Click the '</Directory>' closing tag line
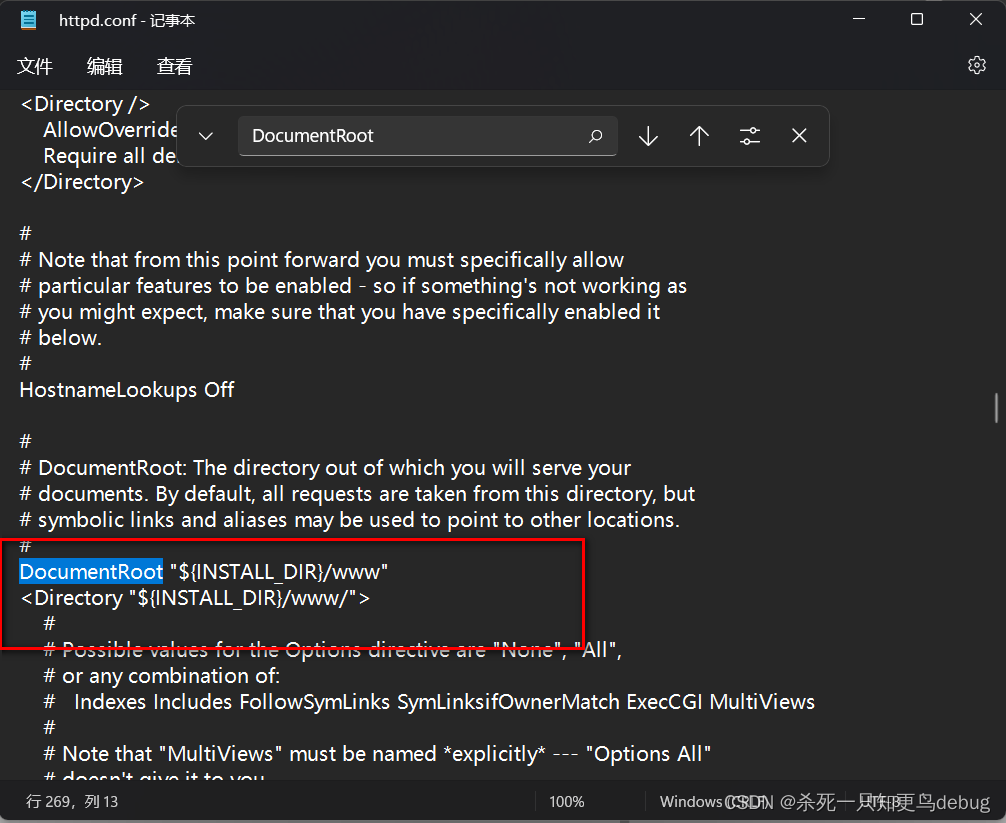Image resolution: width=1006 pixels, height=823 pixels. pos(82,182)
